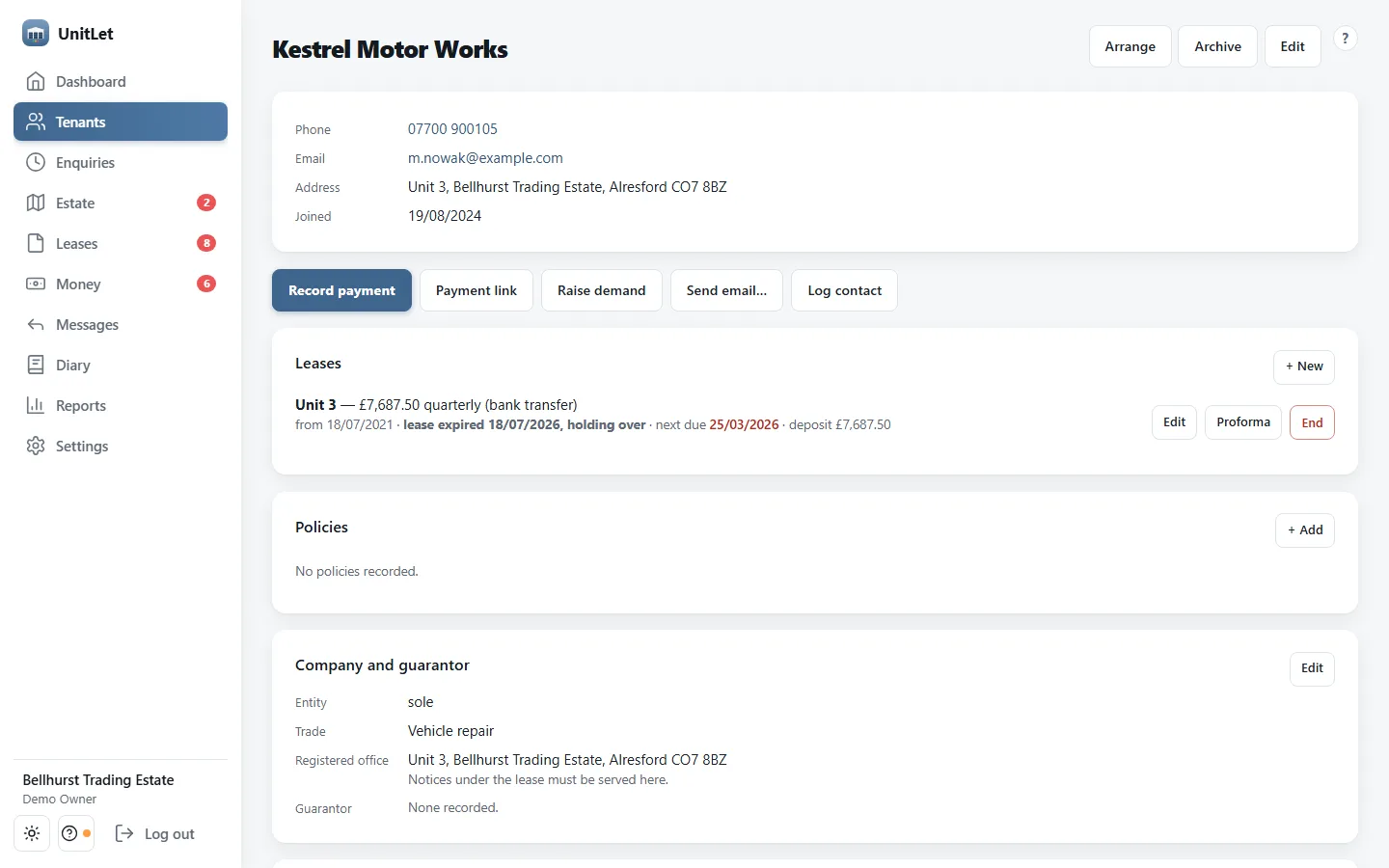Click the Unit 3 lease title

click(x=315, y=405)
